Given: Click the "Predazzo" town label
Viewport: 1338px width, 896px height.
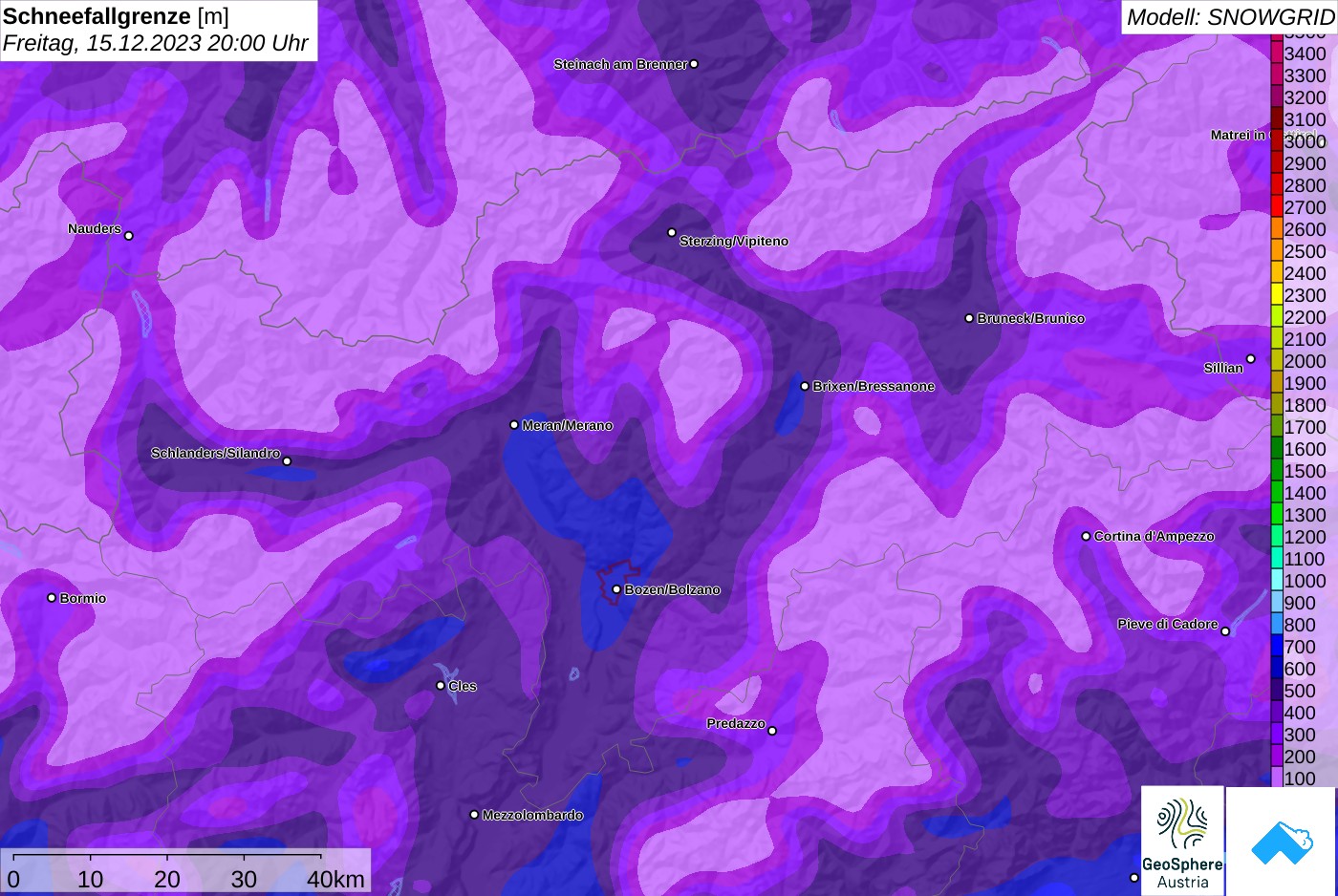Looking at the screenshot, I should [736, 723].
